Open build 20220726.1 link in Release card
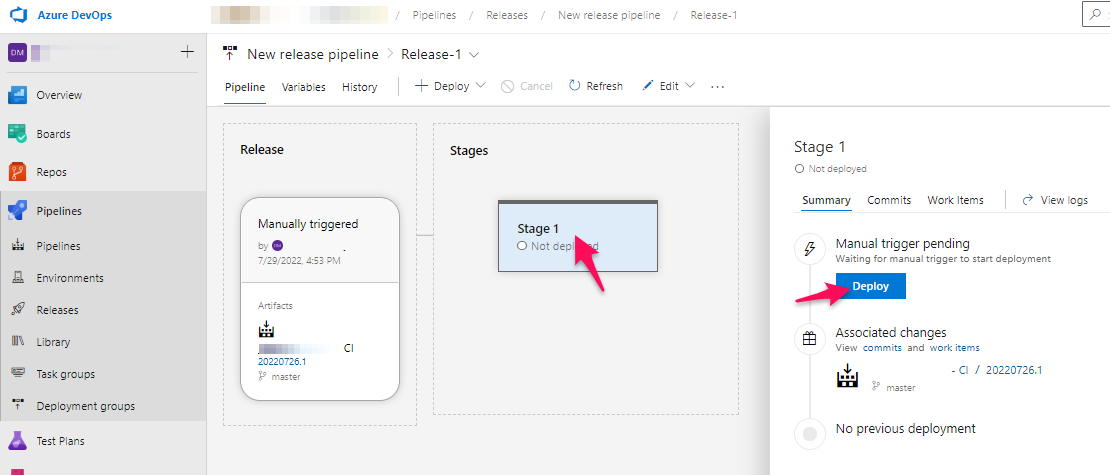The image size is (1110, 475). [x=282, y=362]
